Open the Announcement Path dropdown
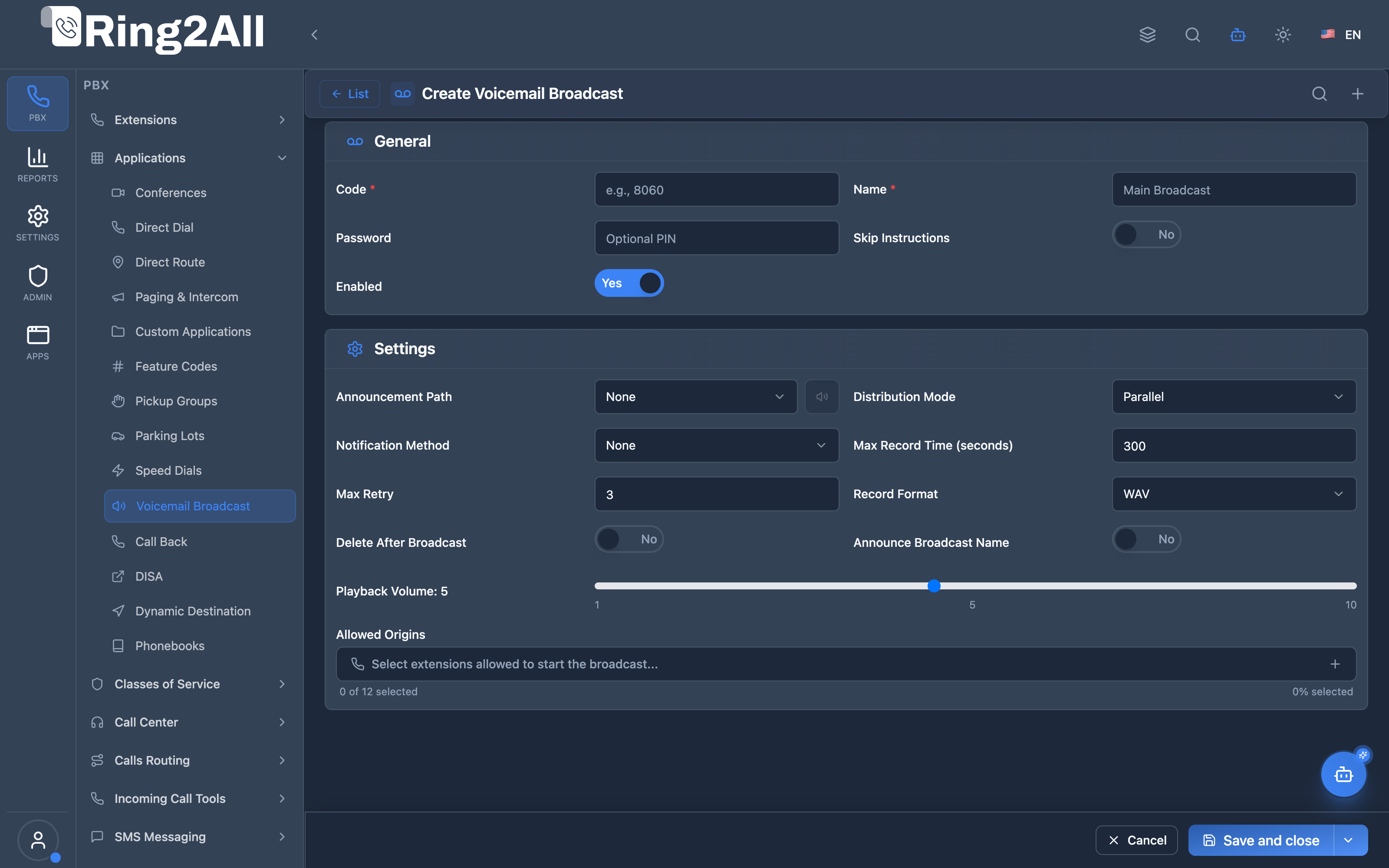 [696, 397]
